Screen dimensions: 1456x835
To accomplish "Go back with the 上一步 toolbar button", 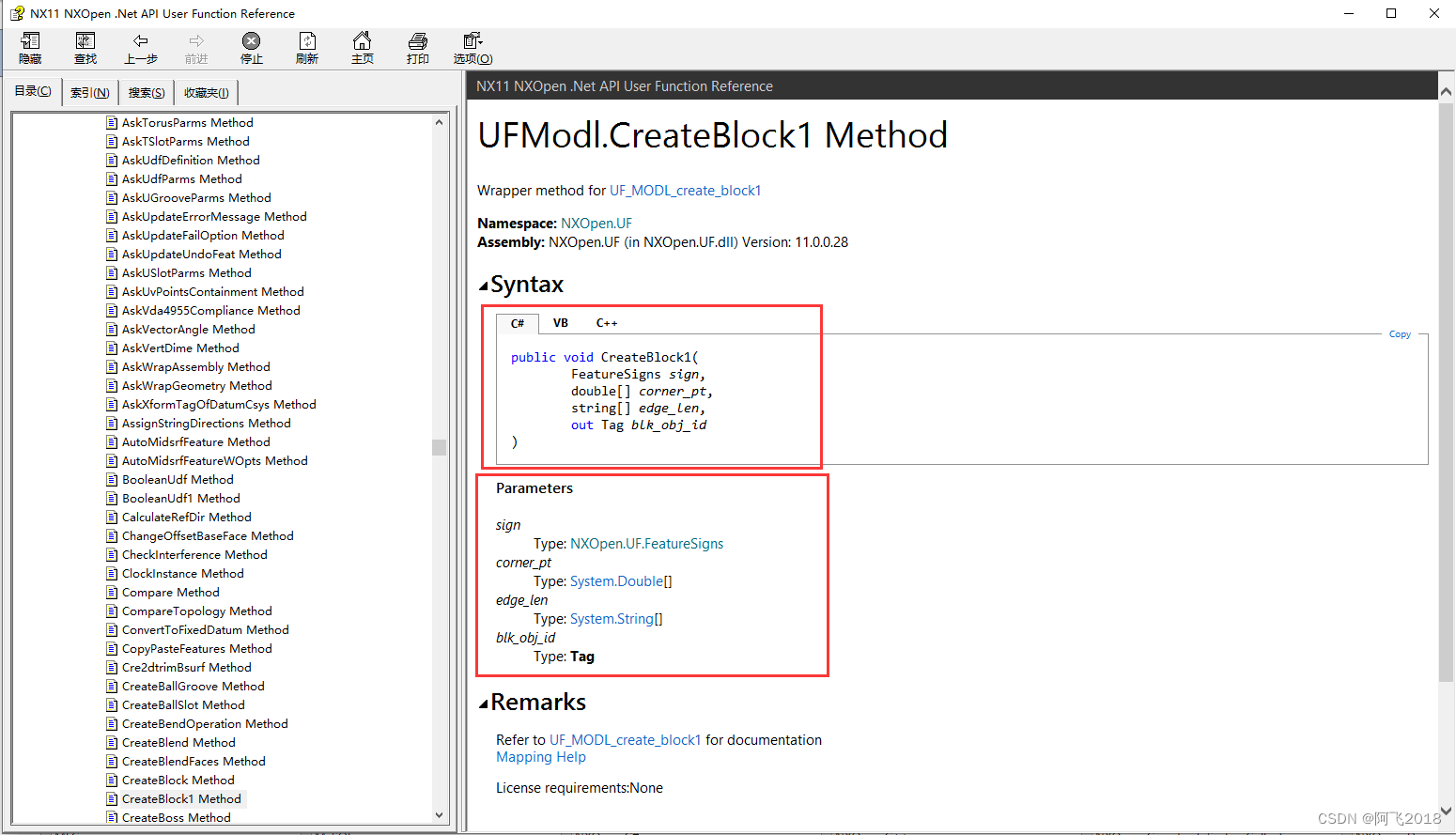I will click(x=141, y=48).
